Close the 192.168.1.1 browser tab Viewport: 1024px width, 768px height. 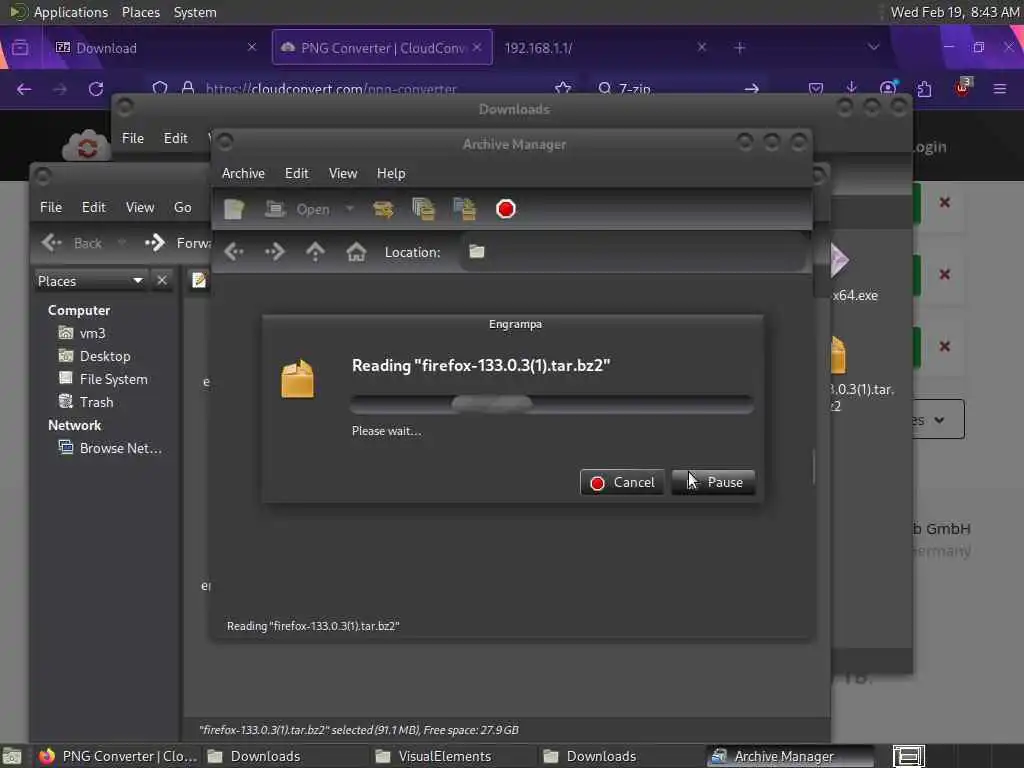click(x=701, y=47)
